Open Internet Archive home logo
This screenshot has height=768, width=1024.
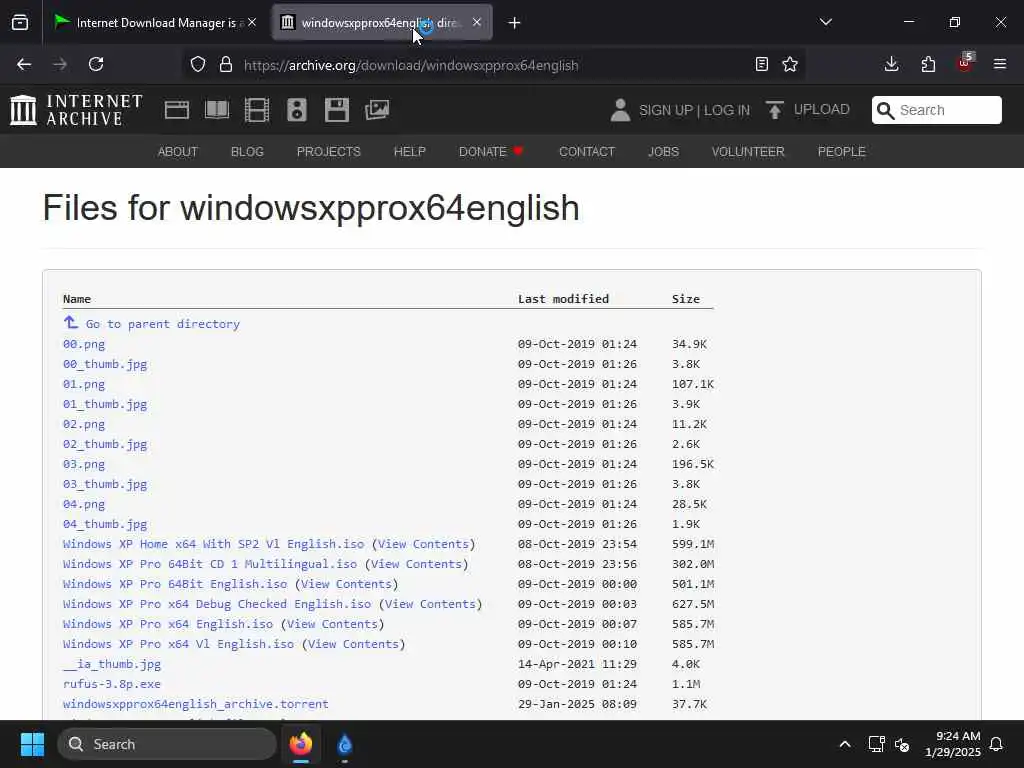tap(76, 110)
